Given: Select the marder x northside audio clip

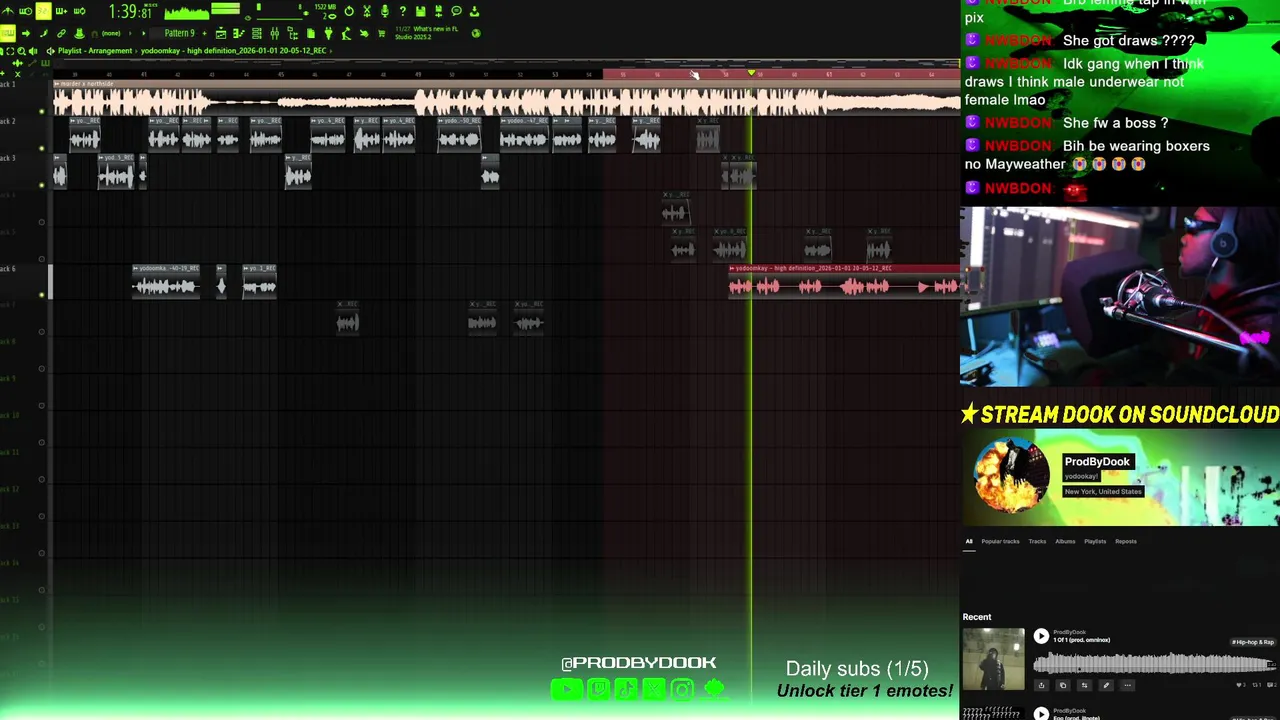Looking at the screenshot, I should point(506,99).
